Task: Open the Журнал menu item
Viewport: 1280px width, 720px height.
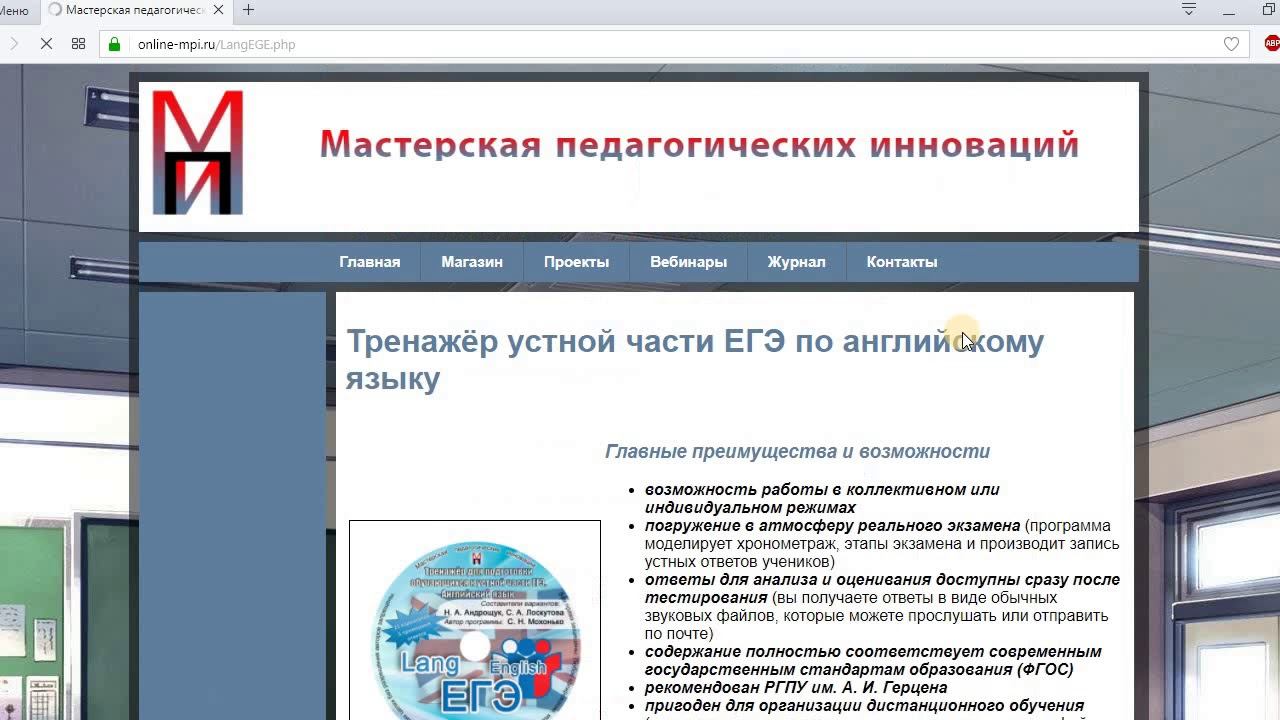Action: (x=796, y=262)
